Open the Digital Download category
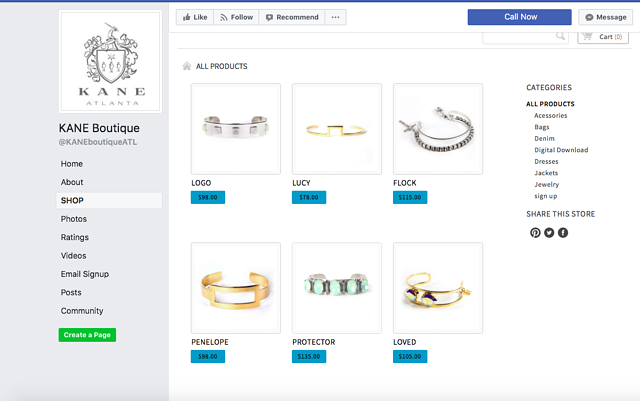Screen dimensions: 640x401 pyautogui.click(x=561, y=150)
